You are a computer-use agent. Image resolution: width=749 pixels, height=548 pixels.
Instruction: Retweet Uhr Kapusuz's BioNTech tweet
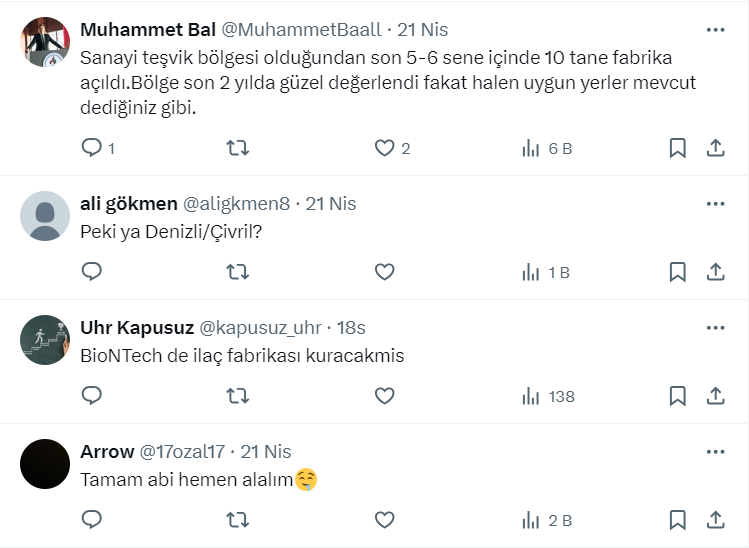click(x=238, y=396)
